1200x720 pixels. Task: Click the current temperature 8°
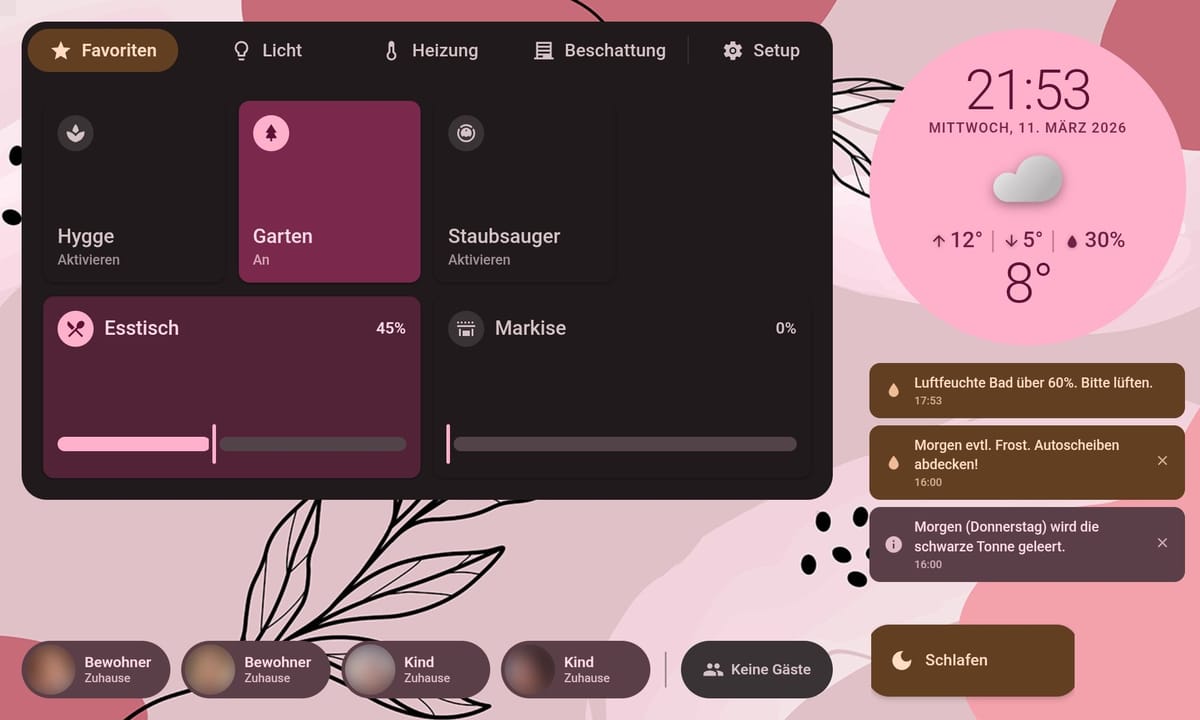coord(1028,284)
